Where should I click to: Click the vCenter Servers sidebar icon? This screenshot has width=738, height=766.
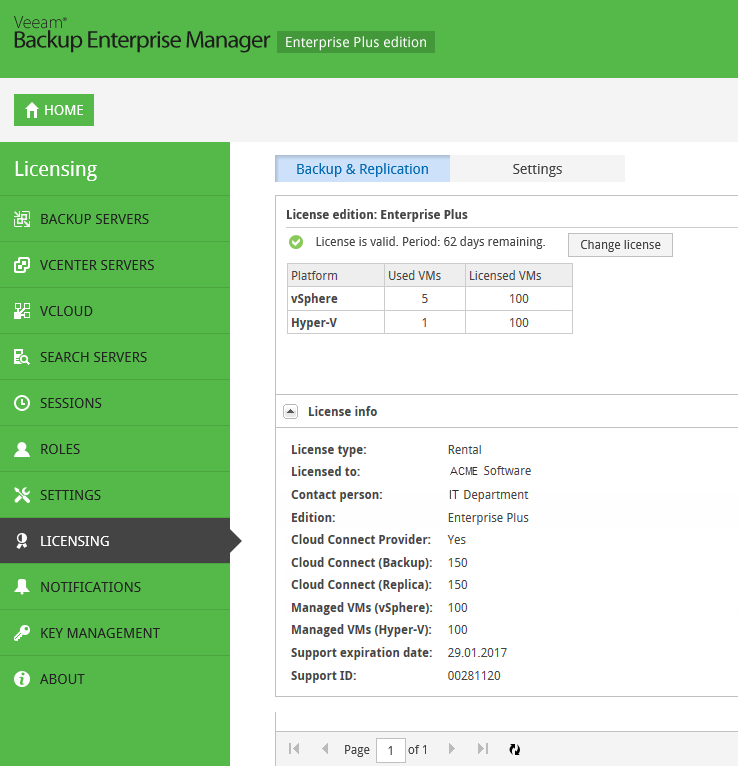(x=22, y=265)
